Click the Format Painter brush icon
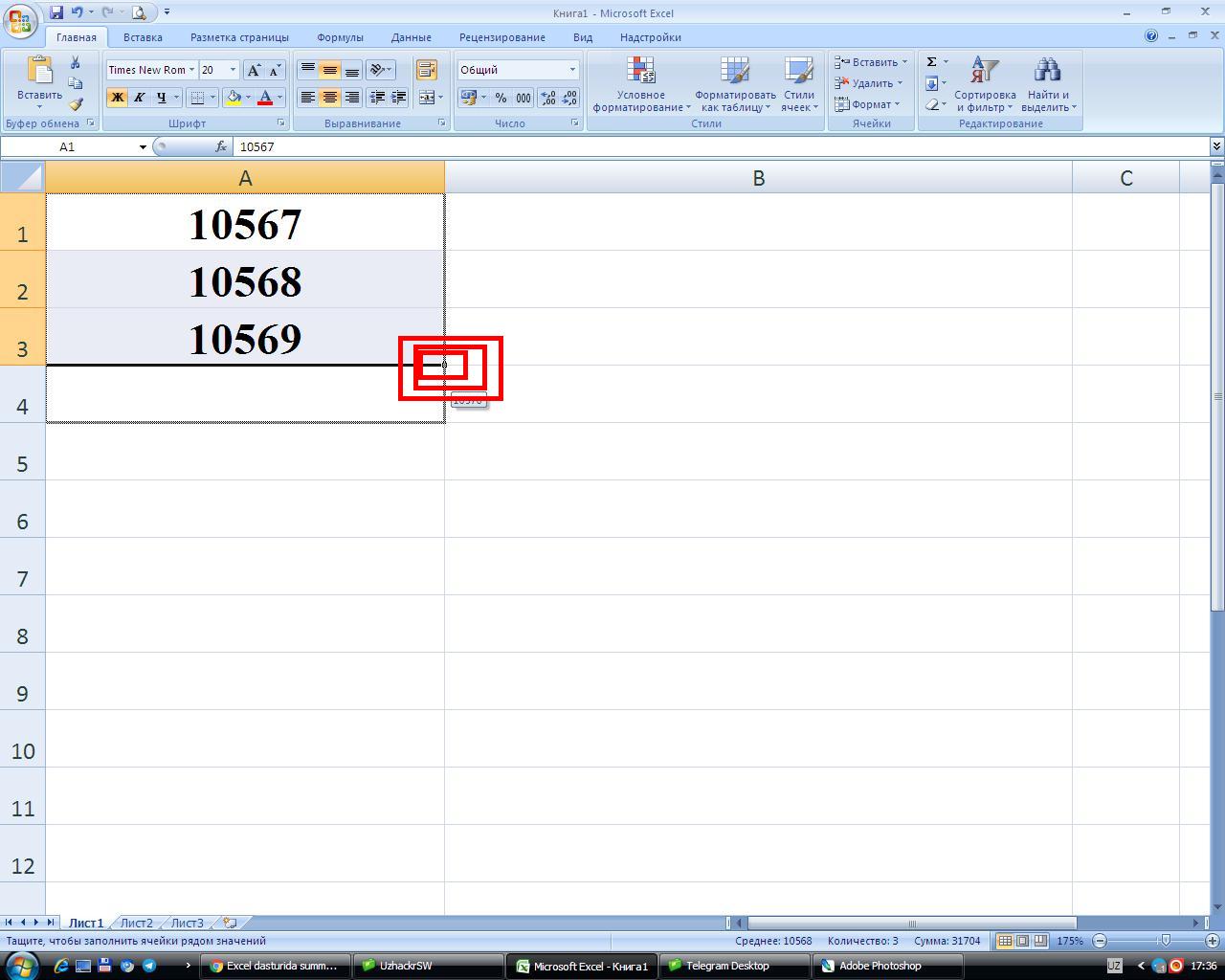The image size is (1225, 980). 76,104
